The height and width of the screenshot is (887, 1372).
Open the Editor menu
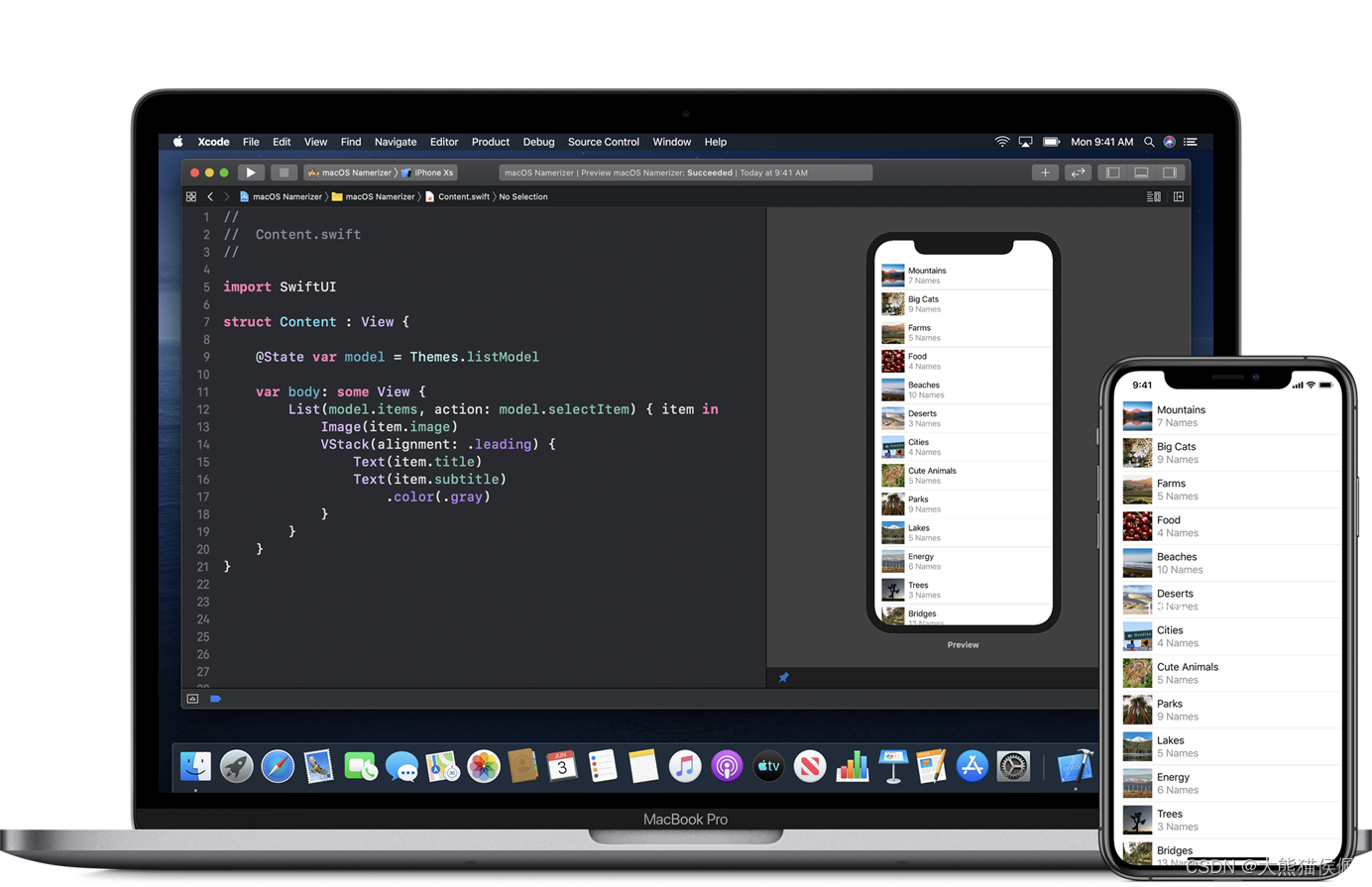coord(444,142)
